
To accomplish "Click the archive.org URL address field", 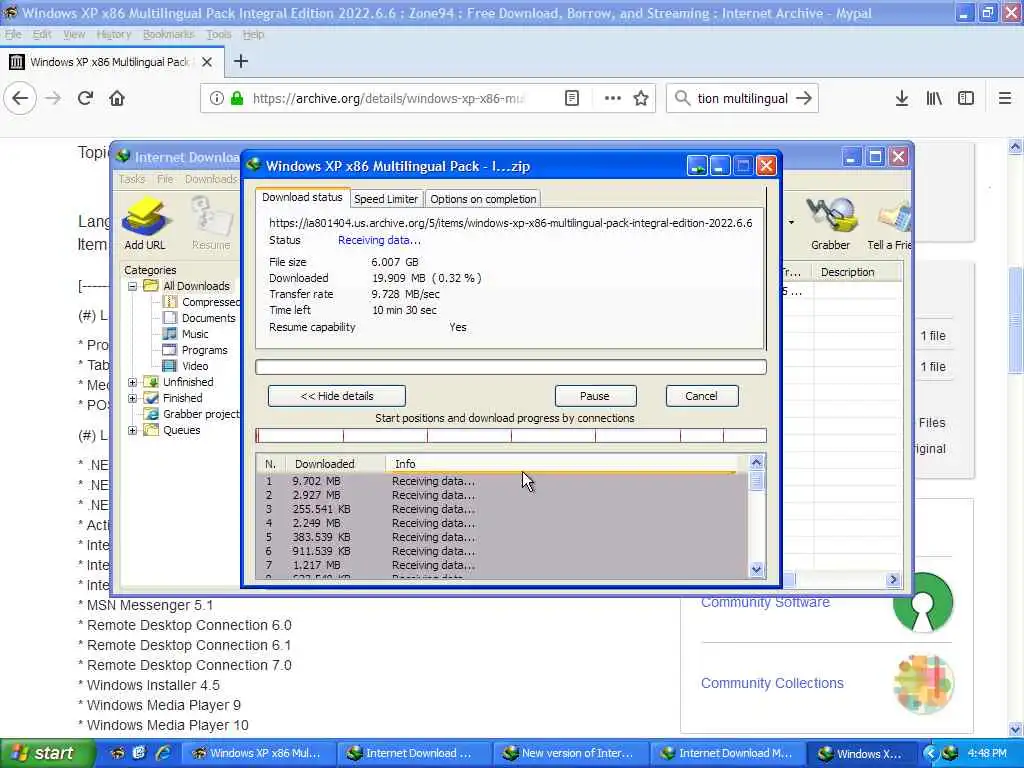I will tap(389, 99).
